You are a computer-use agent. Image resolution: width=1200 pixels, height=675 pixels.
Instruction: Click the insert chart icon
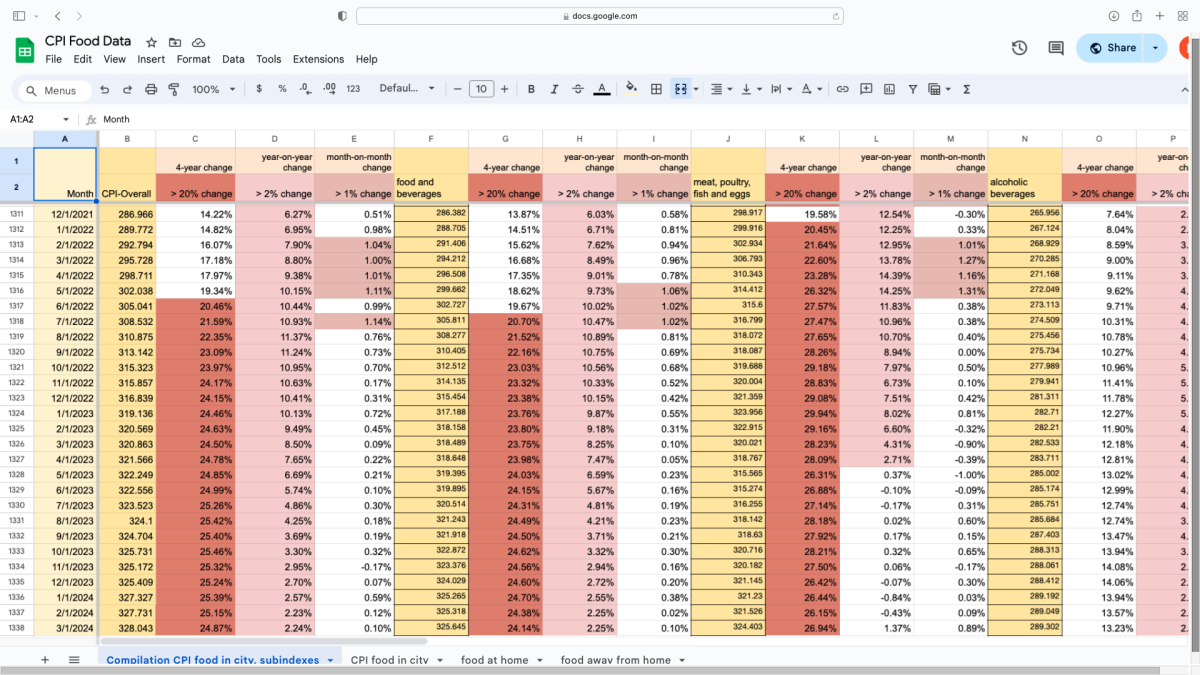pos(889,89)
